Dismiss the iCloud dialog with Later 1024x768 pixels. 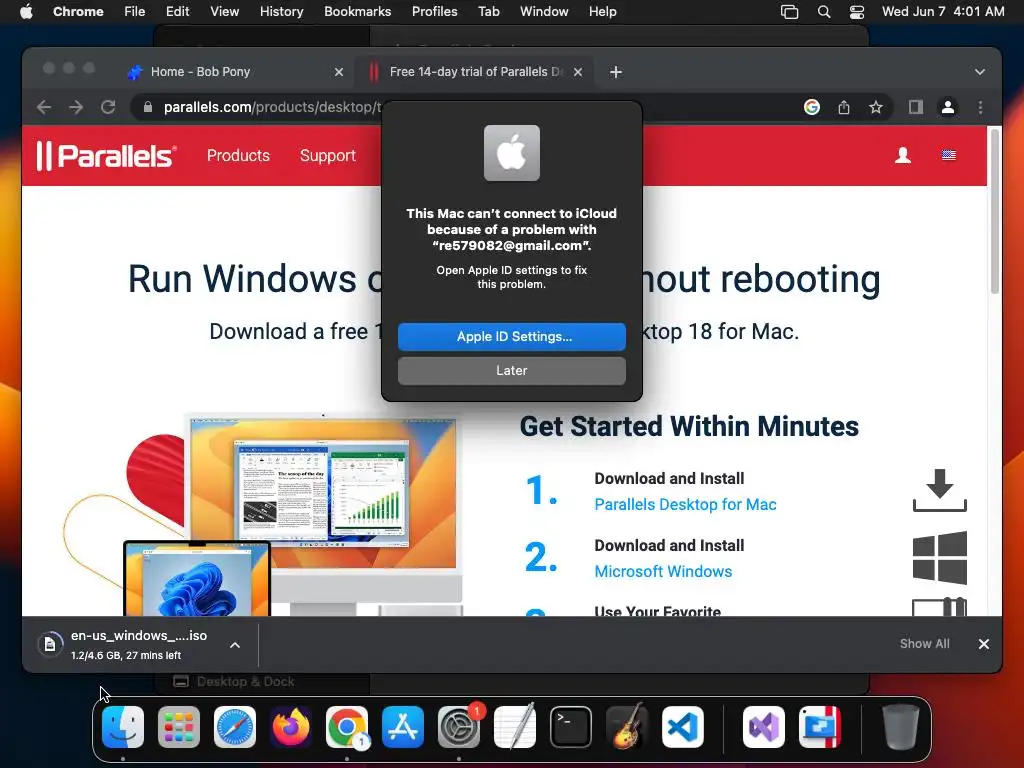pos(512,370)
